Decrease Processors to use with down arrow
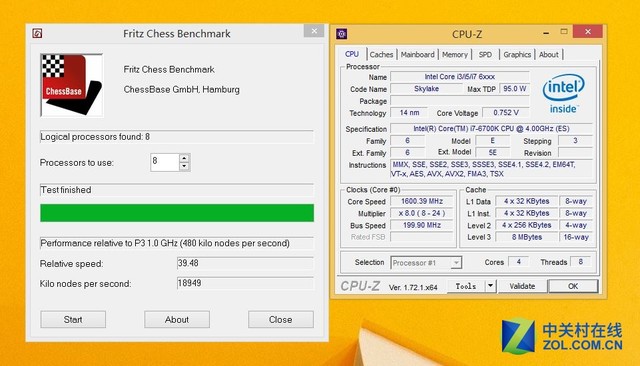The image size is (640, 366). pyautogui.click(x=184, y=166)
